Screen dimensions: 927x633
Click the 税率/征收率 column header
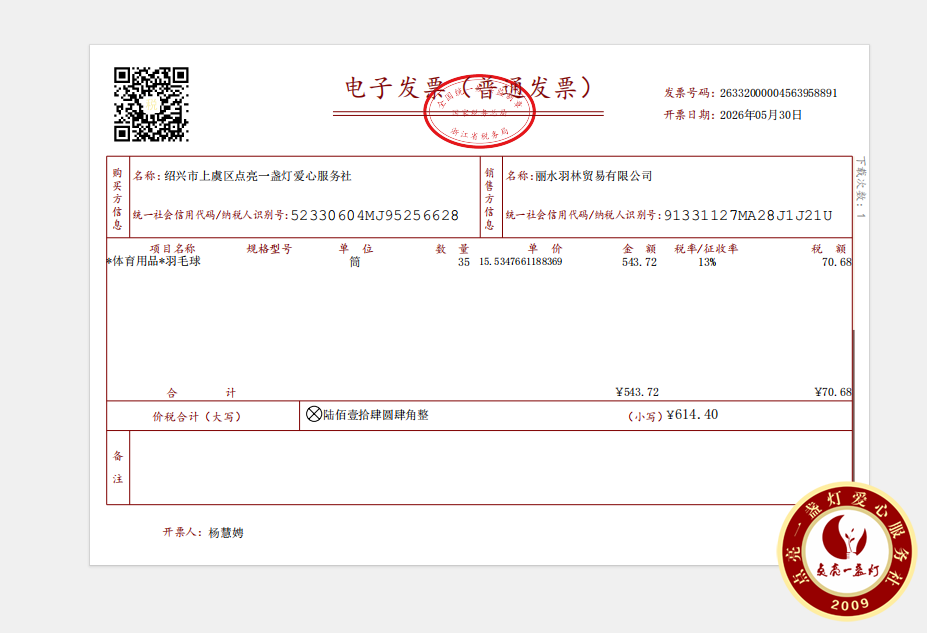click(x=706, y=249)
